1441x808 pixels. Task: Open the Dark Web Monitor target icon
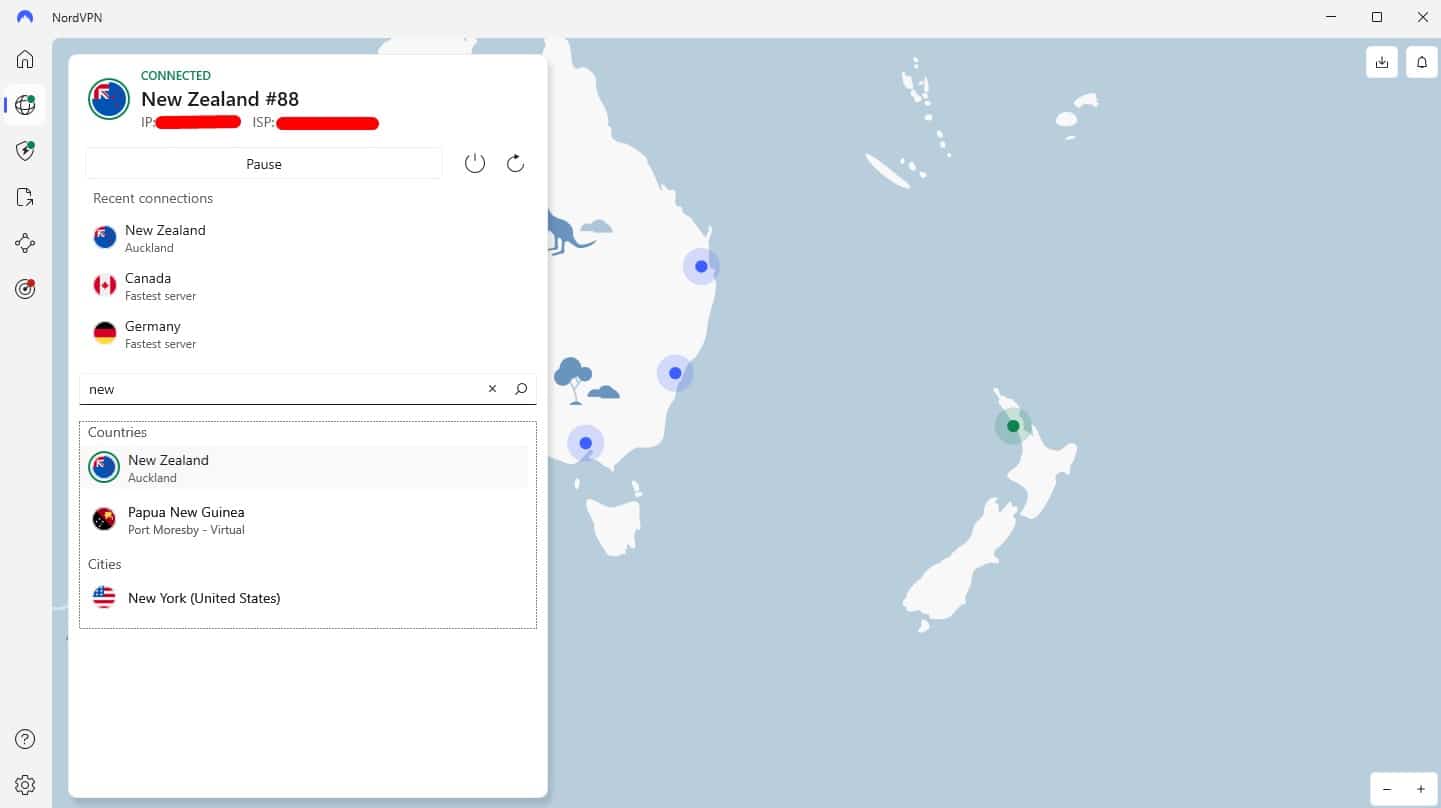coord(25,289)
